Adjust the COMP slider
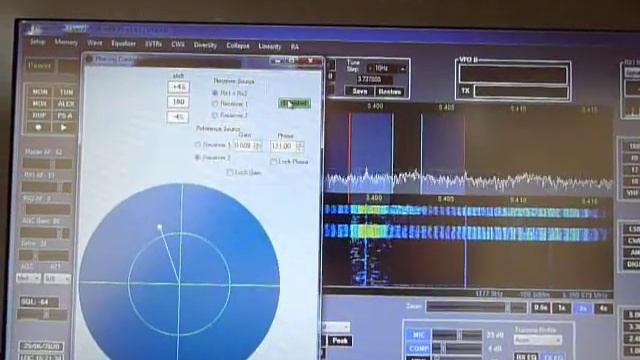640x360 pixels. click(457, 349)
